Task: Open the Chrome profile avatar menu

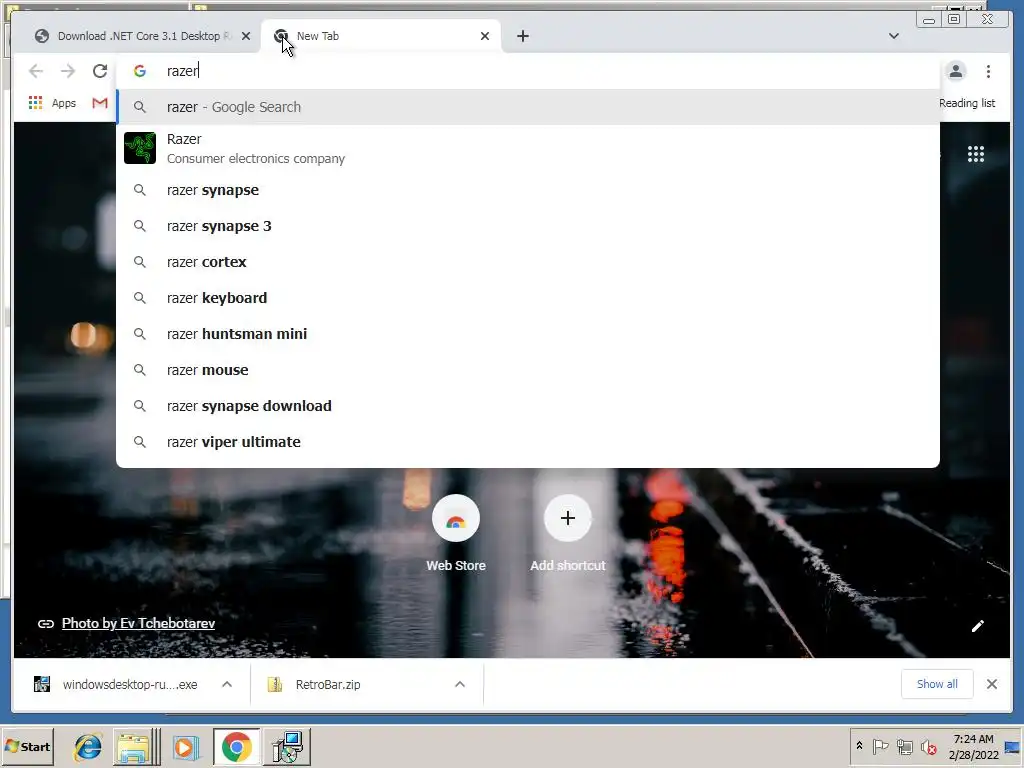Action: click(x=955, y=71)
